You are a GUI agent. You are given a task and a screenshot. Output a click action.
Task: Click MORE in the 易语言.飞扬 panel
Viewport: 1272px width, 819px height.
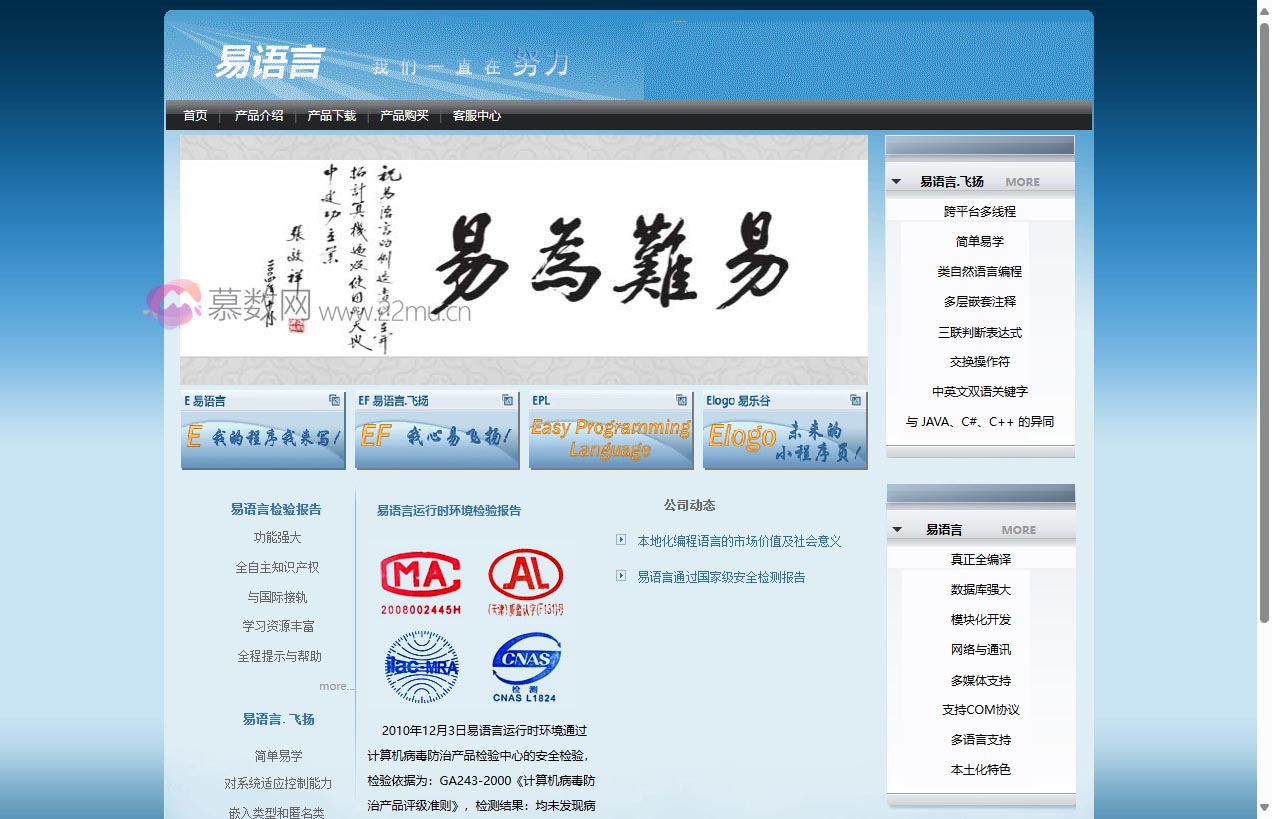tap(1022, 181)
